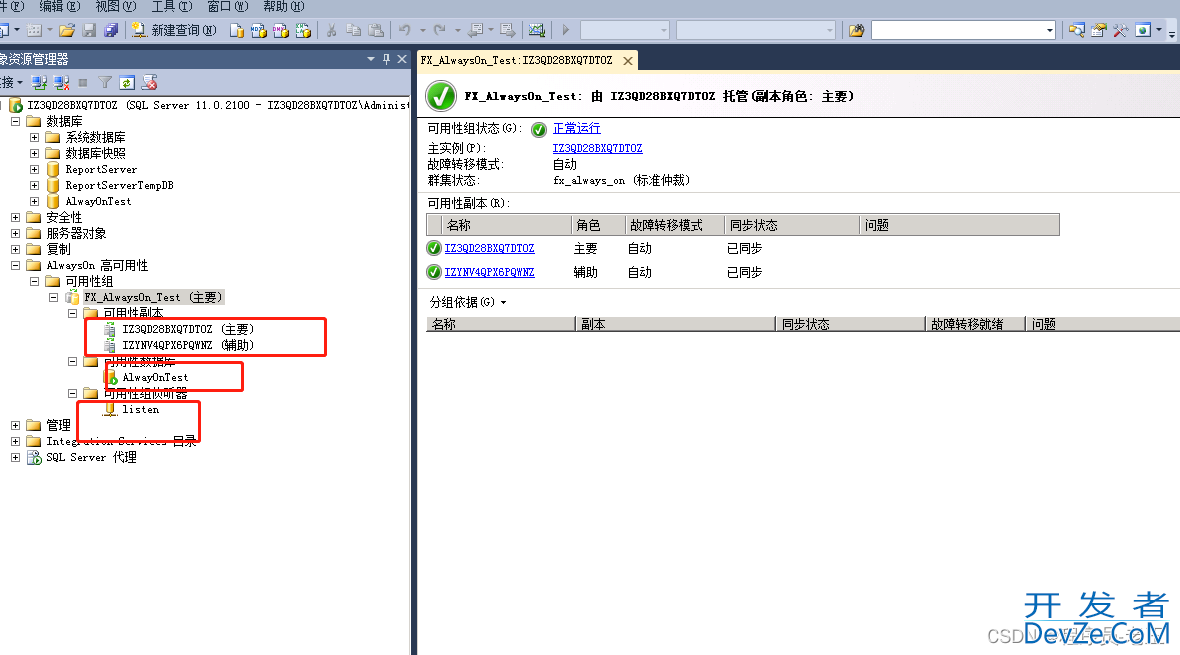Close the FX_AlwaysOn_Test dashboard tab

pos(628,60)
